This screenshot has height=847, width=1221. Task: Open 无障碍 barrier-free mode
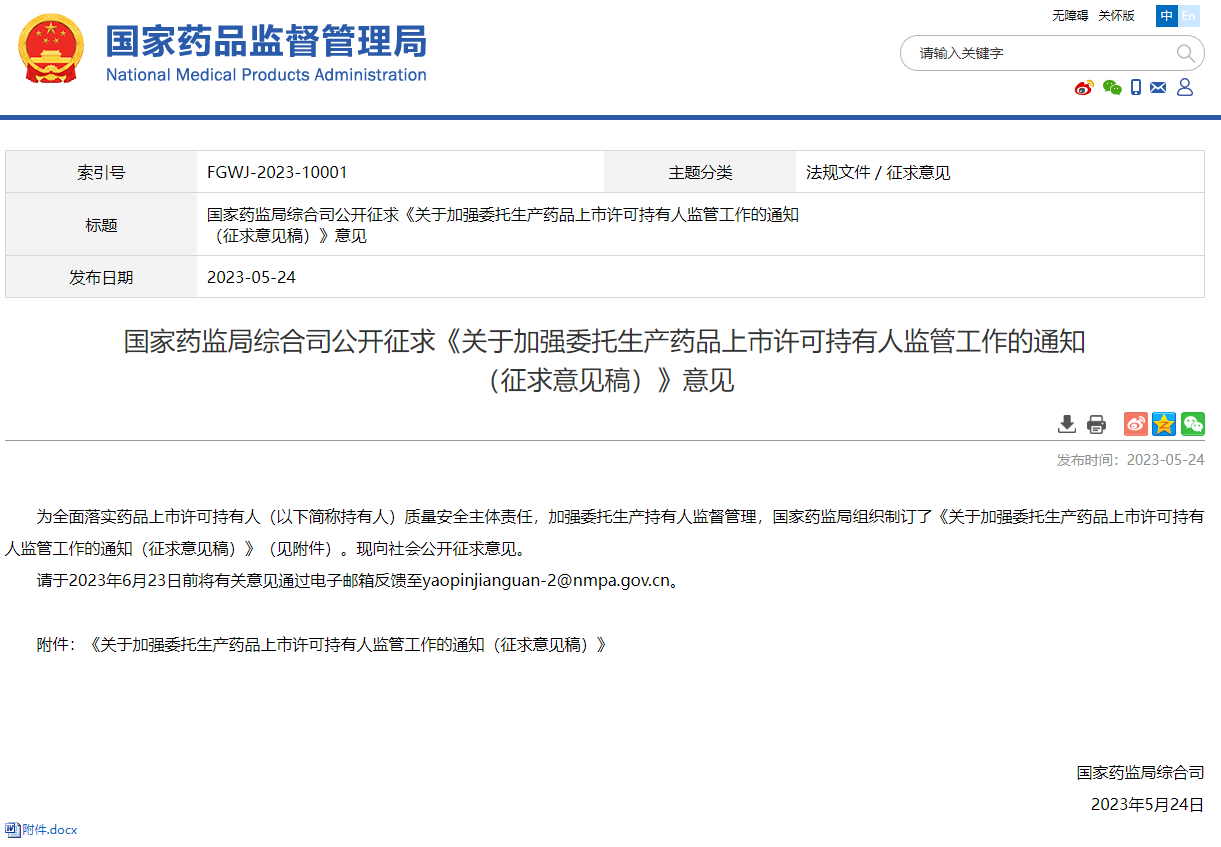[1069, 15]
